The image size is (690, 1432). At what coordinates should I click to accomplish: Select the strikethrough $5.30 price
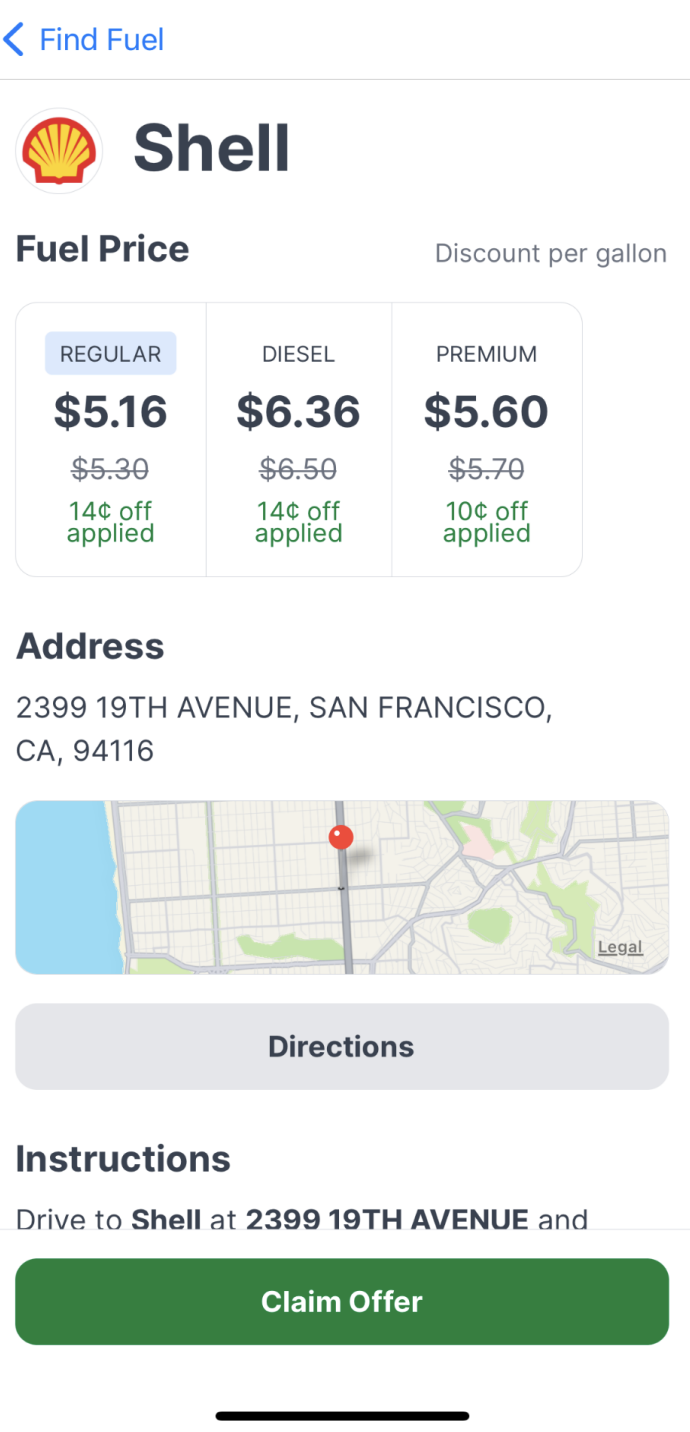point(110,469)
